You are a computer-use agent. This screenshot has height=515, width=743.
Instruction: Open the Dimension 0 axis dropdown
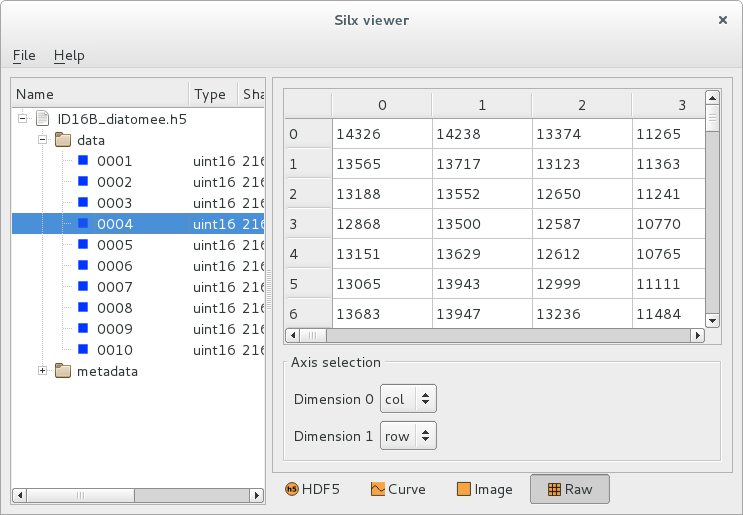409,399
